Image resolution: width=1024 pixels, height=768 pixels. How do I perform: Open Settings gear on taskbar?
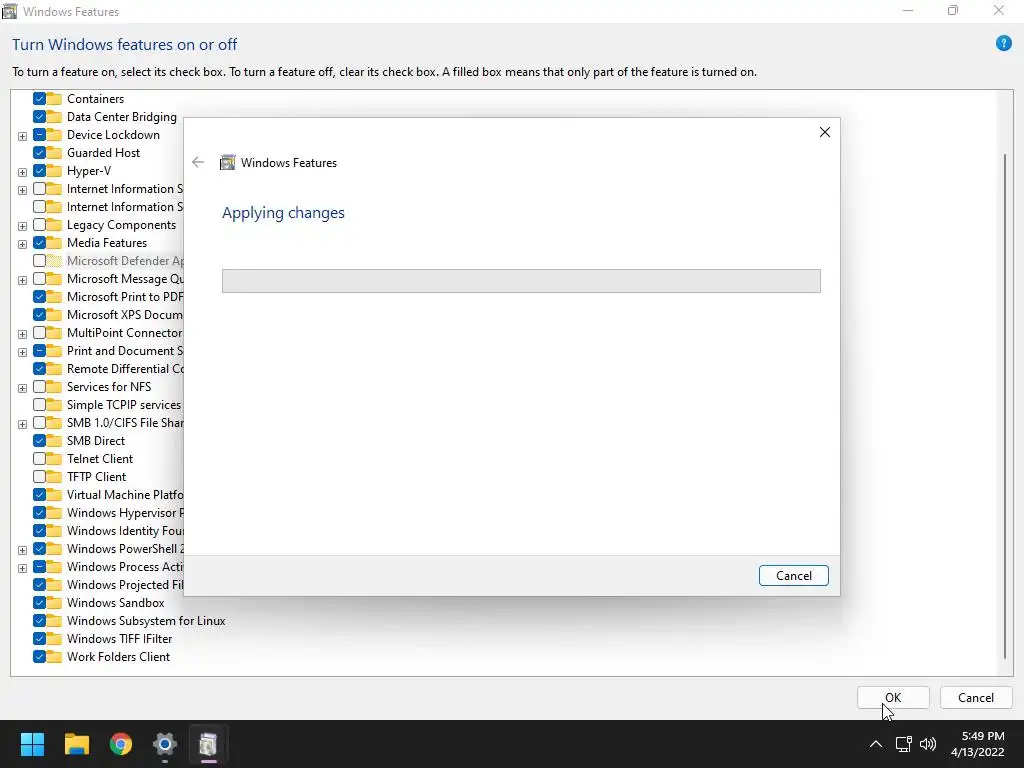[x=165, y=744]
